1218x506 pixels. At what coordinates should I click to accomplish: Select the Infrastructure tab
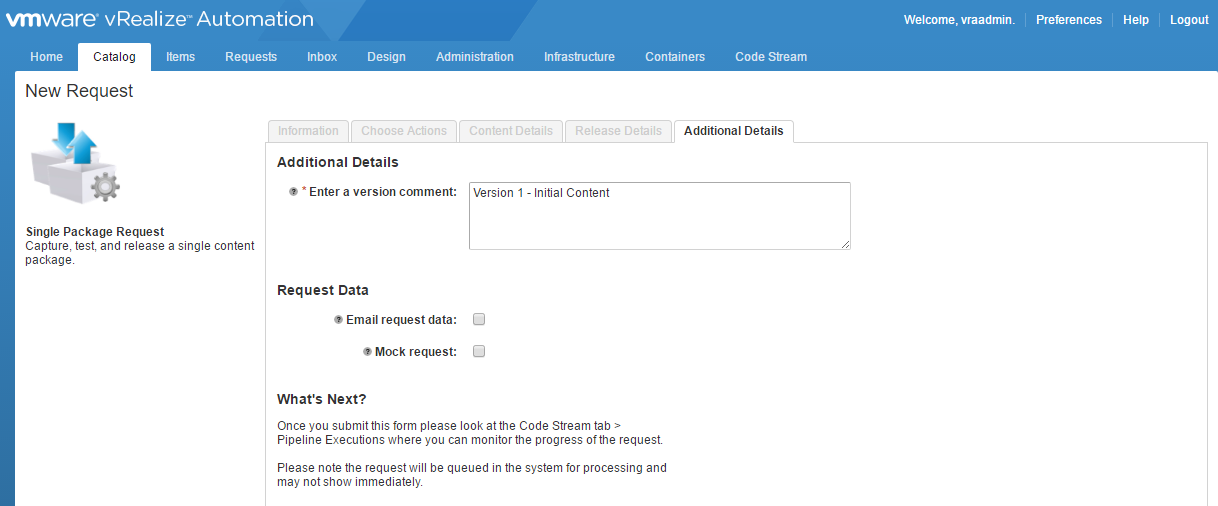pyautogui.click(x=579, y=57)
